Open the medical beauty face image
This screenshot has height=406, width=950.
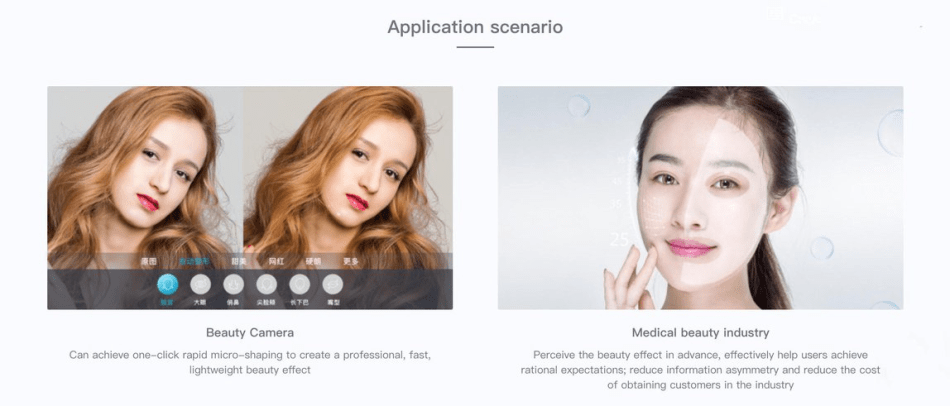[x=700, y=198]
